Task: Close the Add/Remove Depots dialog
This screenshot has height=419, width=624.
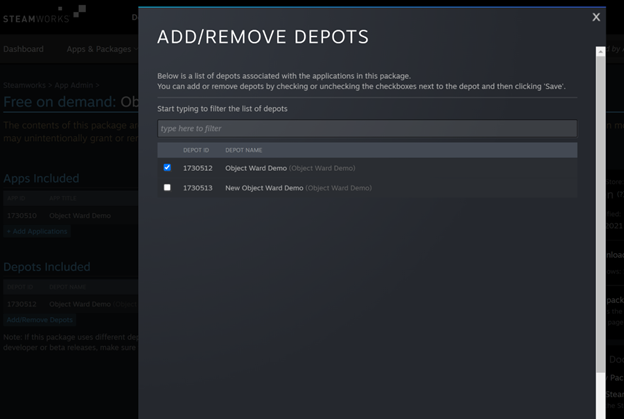Action: click(x=596, y=17)
